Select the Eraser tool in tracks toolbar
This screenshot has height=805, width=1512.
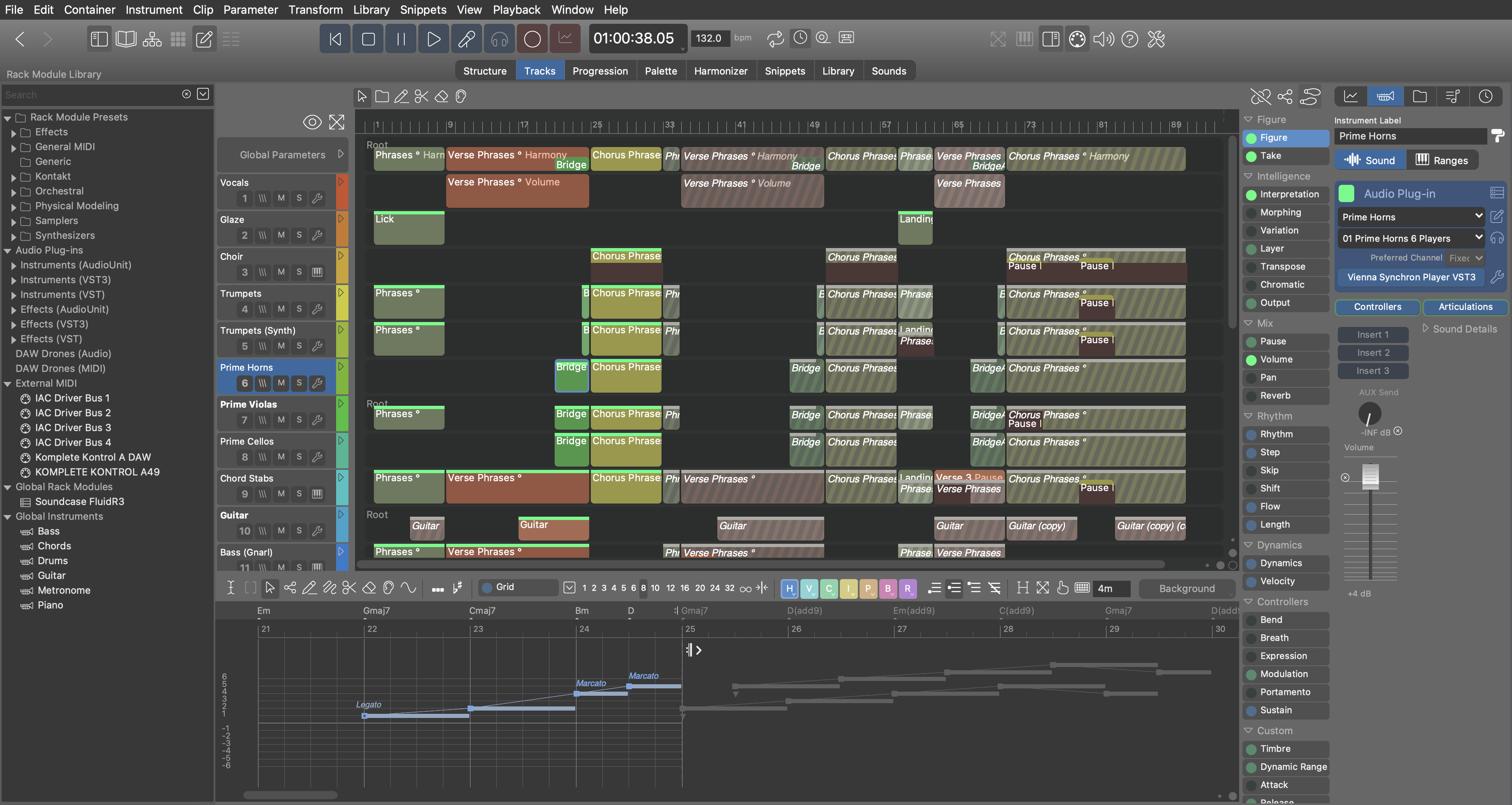click(x=441, y=96)
